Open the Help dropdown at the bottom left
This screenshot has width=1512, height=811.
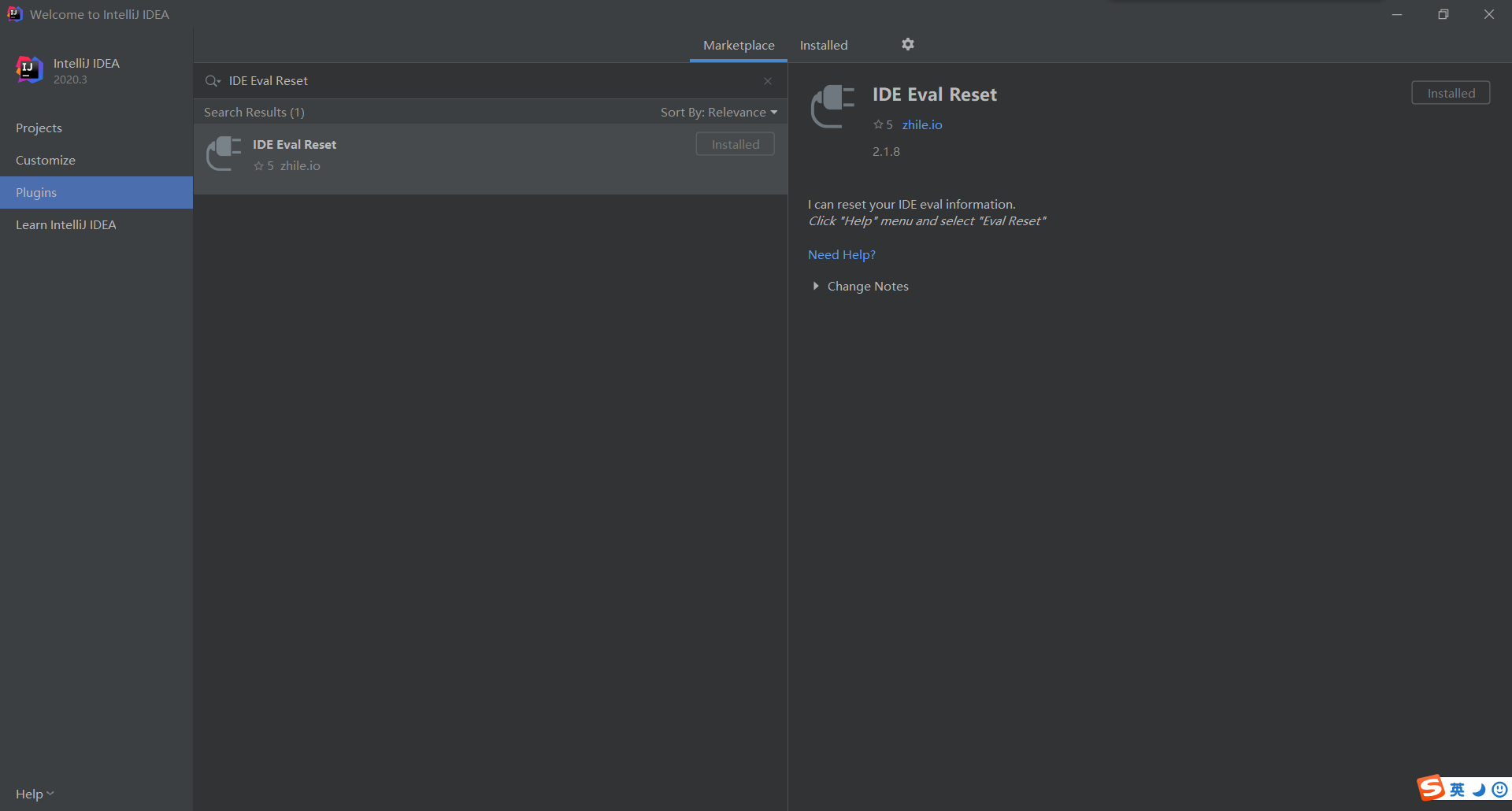click(35, 794)
